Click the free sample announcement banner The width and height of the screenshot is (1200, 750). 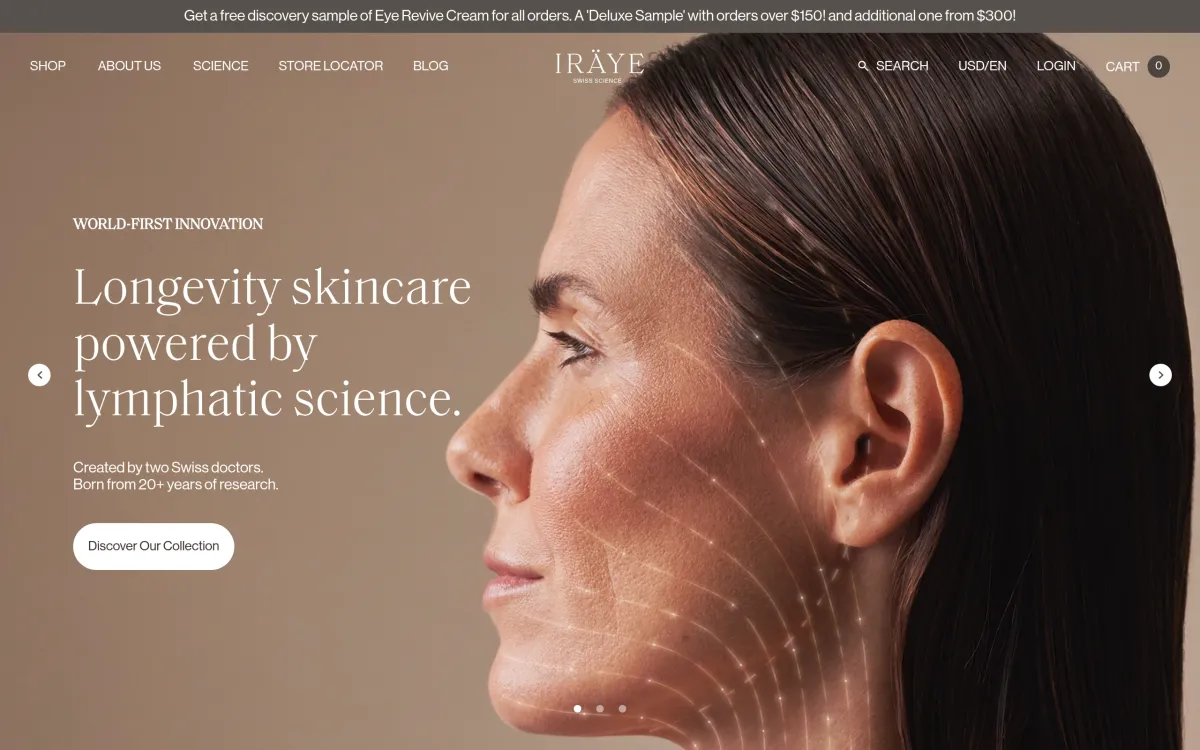click(600, 16)
